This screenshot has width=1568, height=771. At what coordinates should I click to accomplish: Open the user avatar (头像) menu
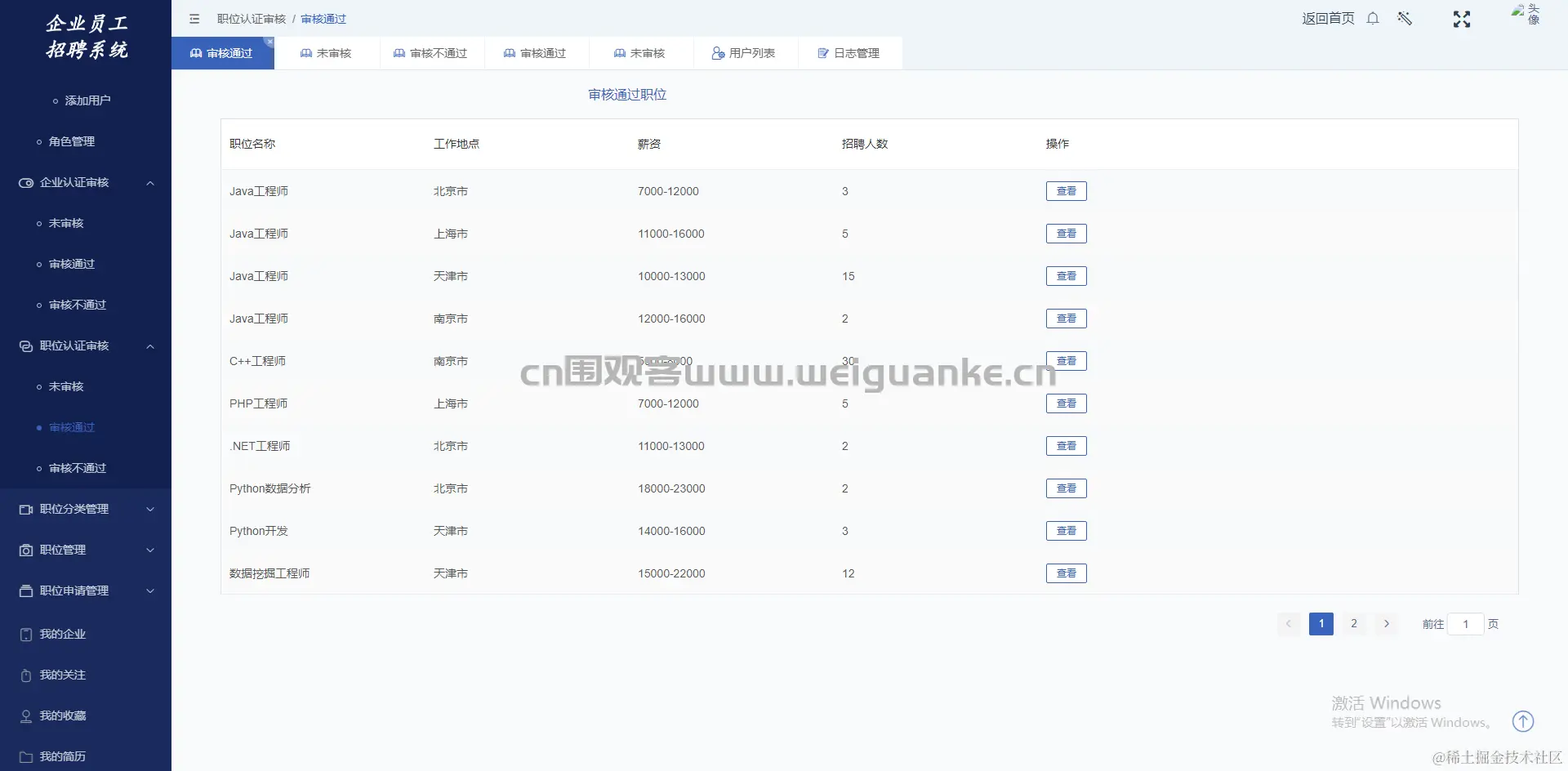coord(1525,14)
